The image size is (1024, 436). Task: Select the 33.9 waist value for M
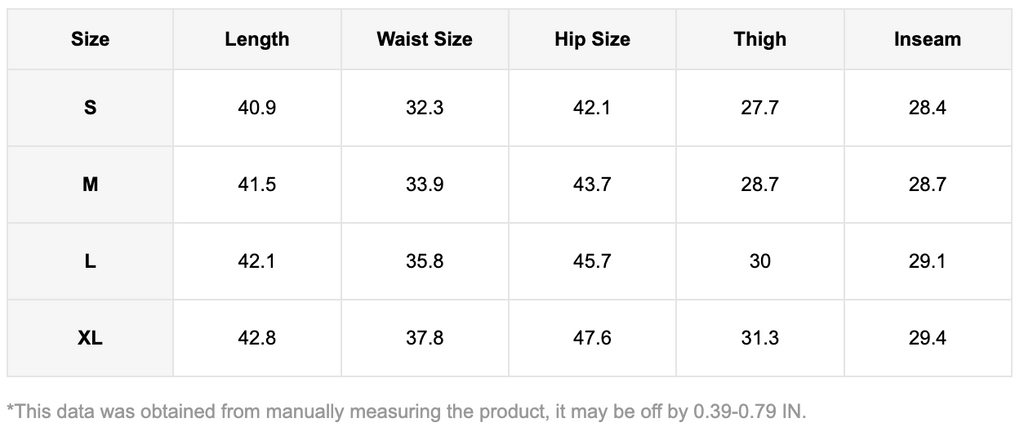click(424, 185)
